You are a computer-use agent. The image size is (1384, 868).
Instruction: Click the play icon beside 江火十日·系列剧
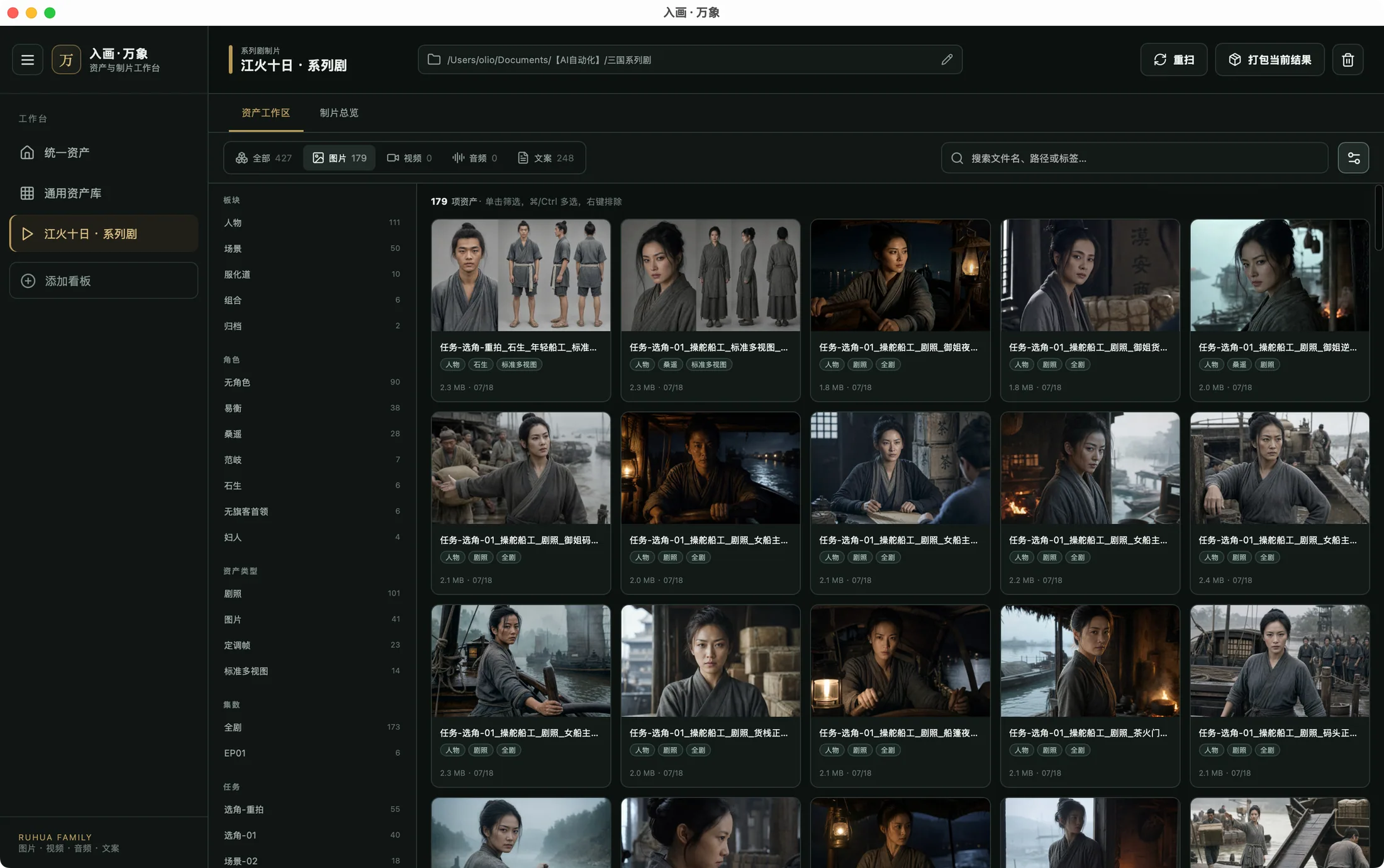pyautogui.click(x=27, y=233)
